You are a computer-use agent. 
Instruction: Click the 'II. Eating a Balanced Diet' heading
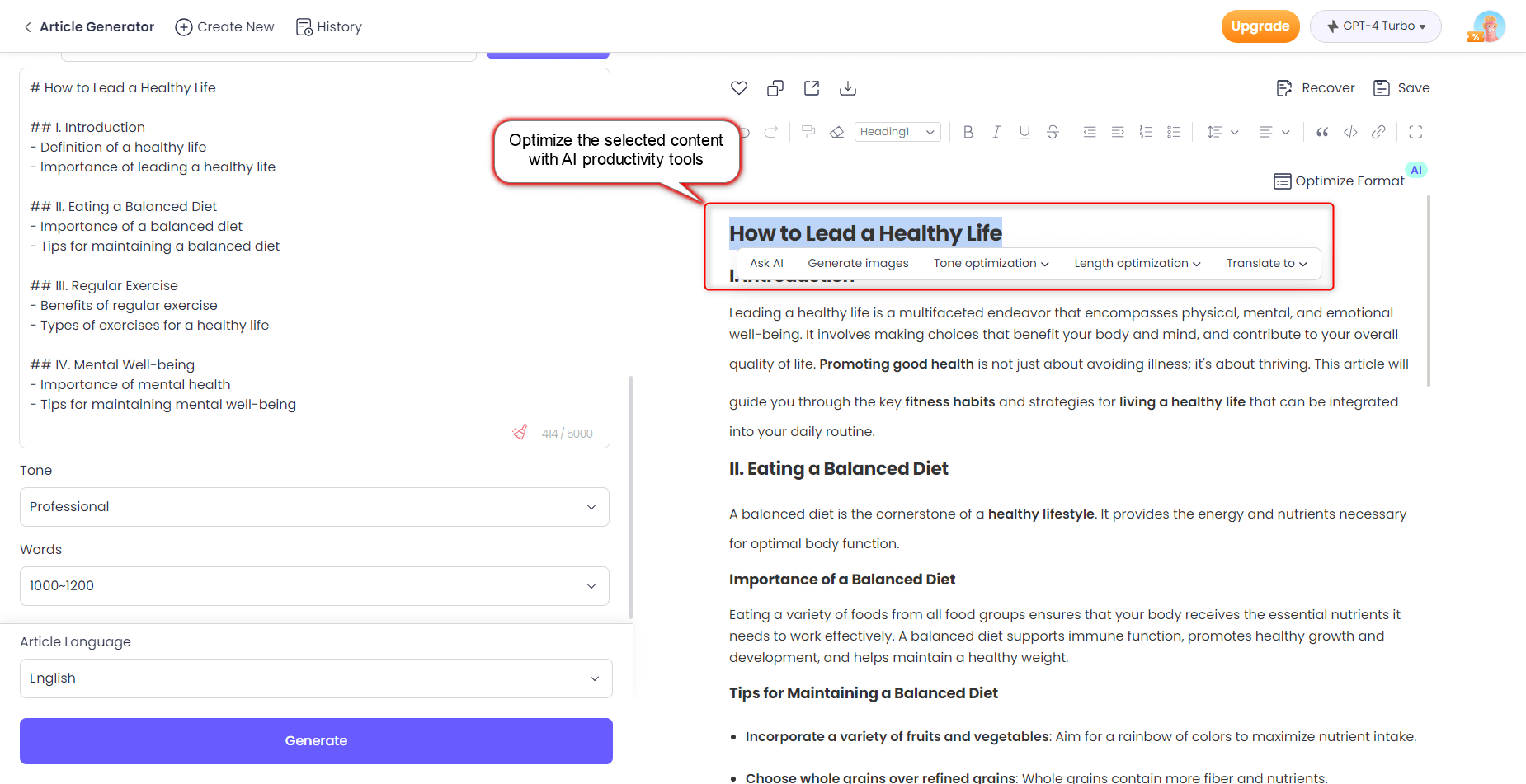click(x=838, y=469)
